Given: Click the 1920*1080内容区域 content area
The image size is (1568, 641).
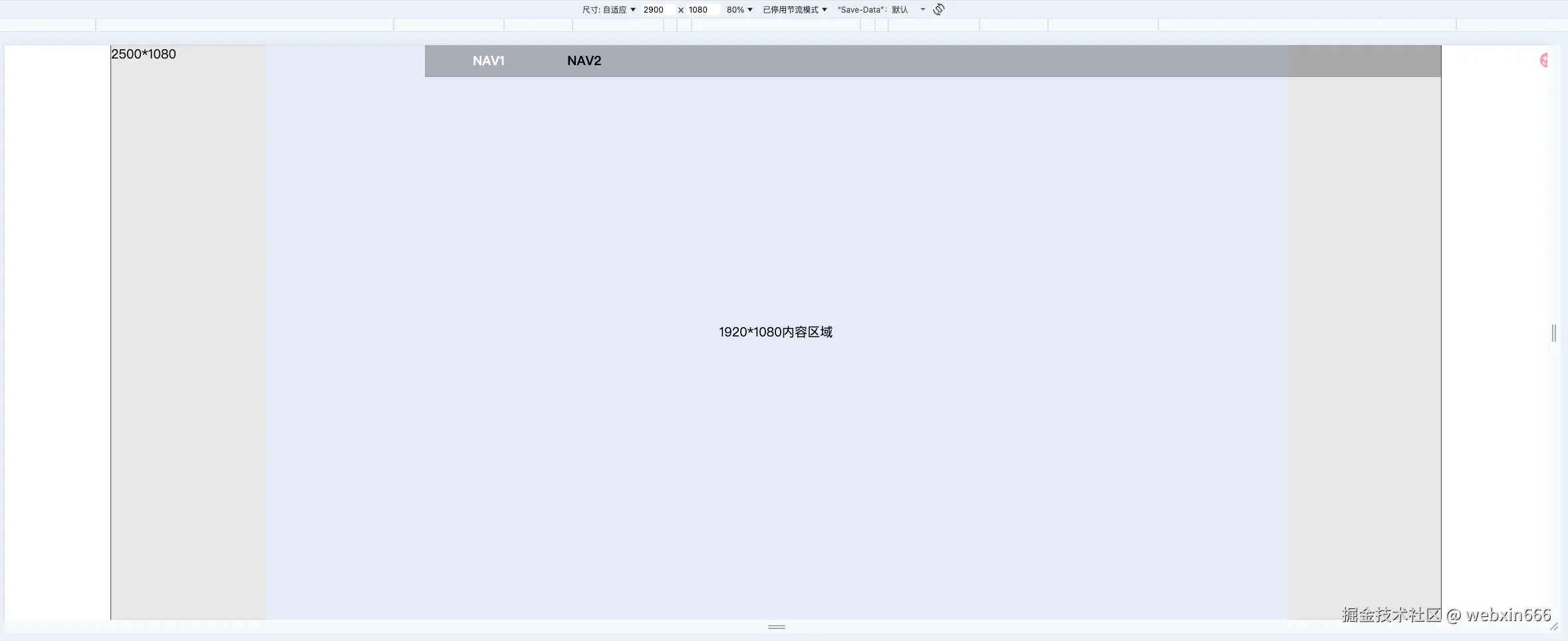Looking at the screenshot, I should (x=775, y=331).
